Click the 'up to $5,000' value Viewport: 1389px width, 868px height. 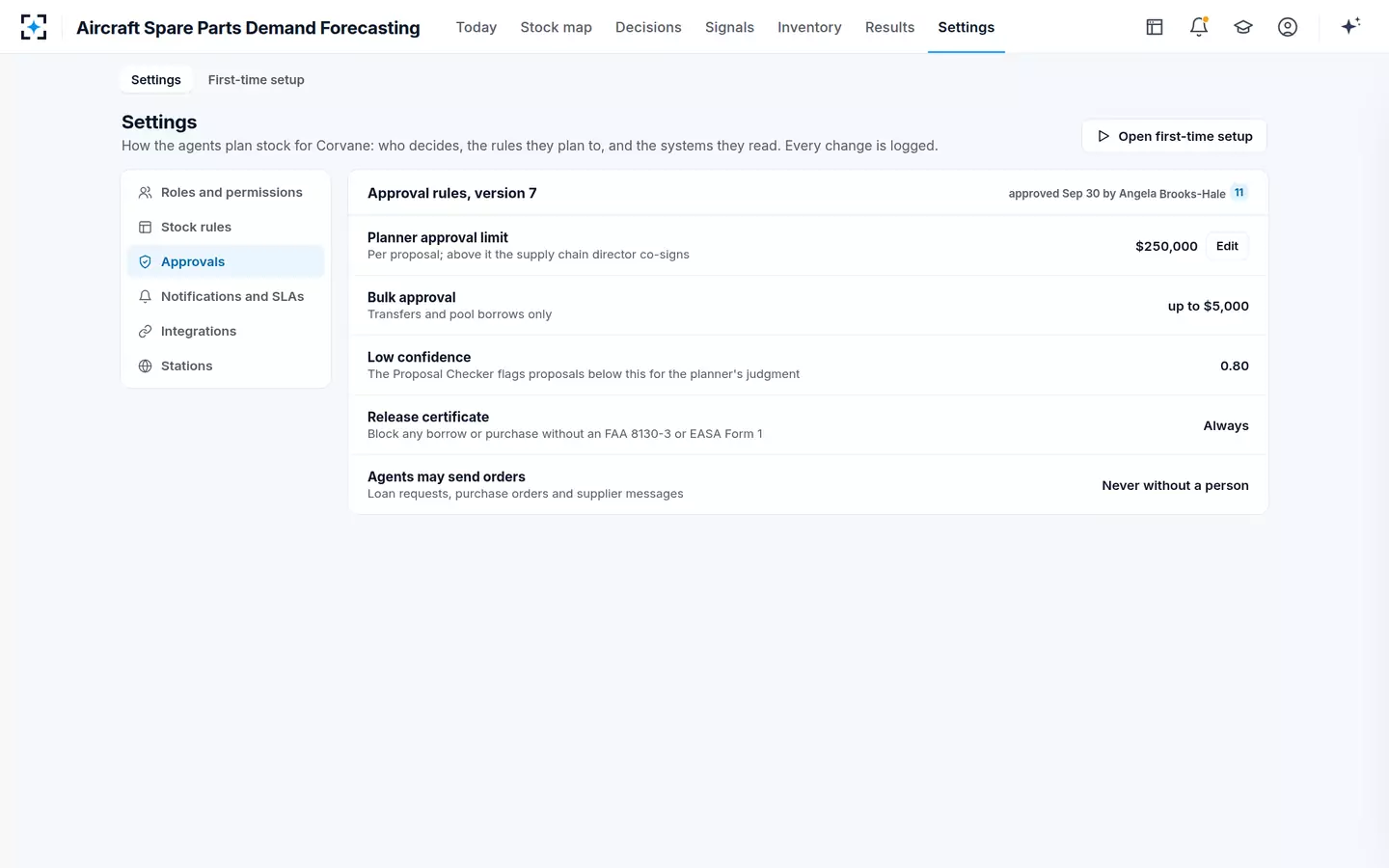click(x=1209, y=307)
